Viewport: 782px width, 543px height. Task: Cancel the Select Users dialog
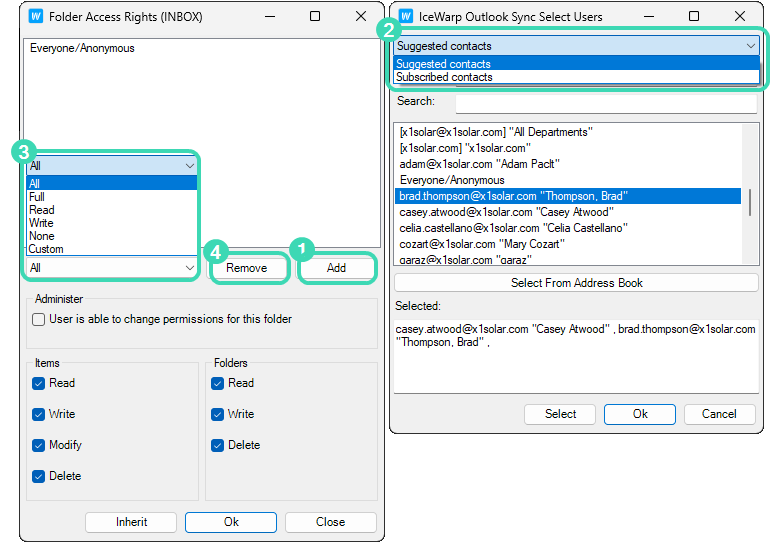click(x=719, y=414)
